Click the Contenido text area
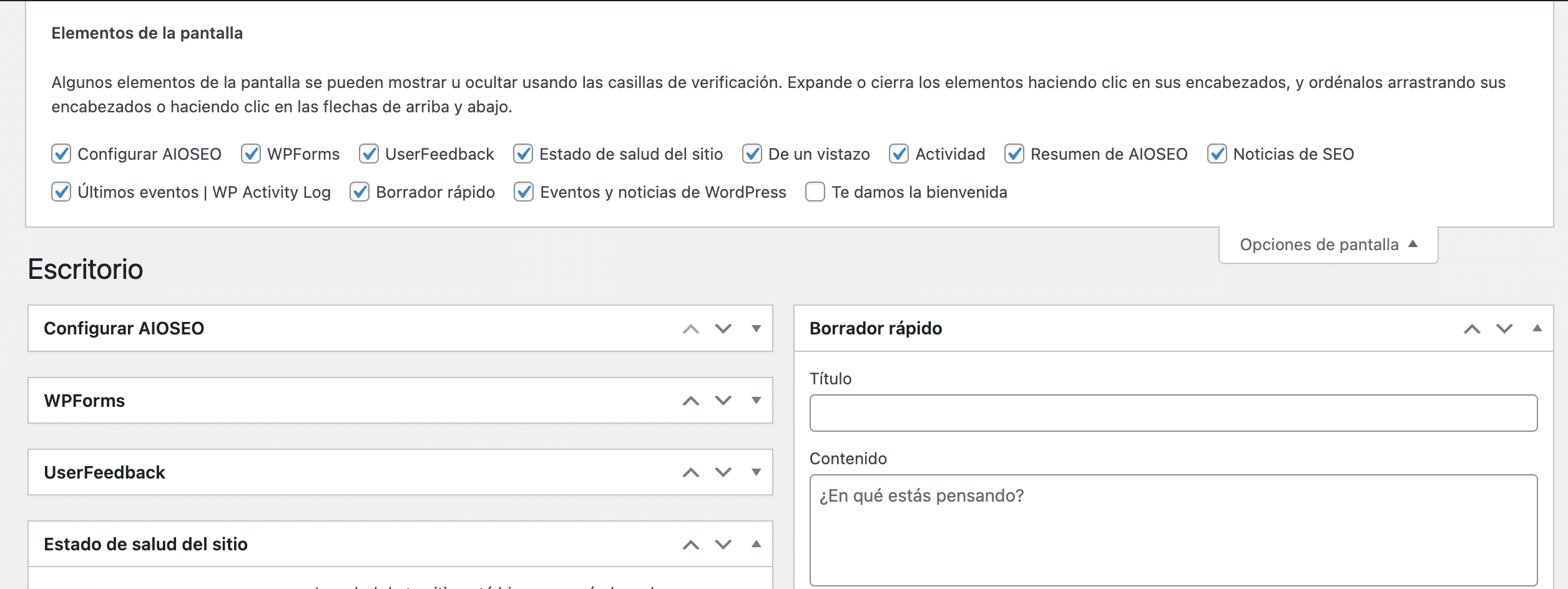This screenshot has width=1568, height=589. click(1173, 530)
